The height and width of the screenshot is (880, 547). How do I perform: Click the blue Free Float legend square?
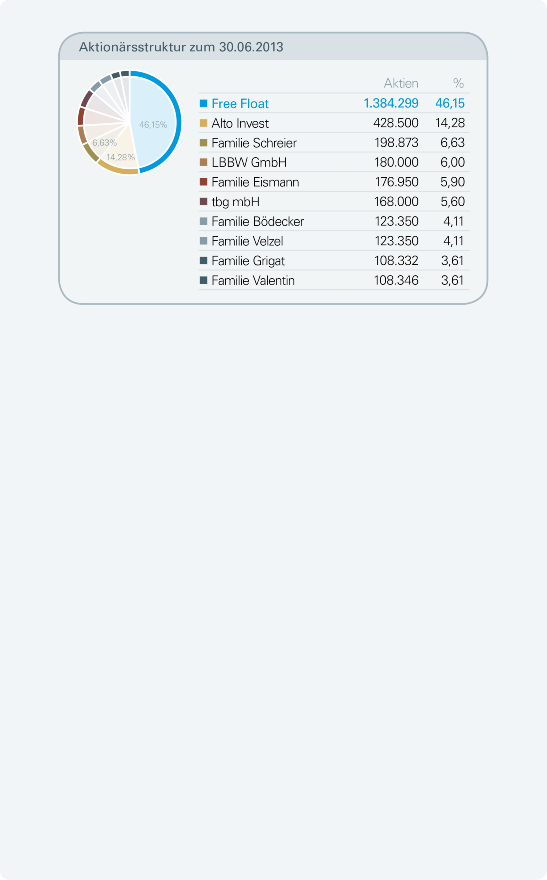(204, 103)
